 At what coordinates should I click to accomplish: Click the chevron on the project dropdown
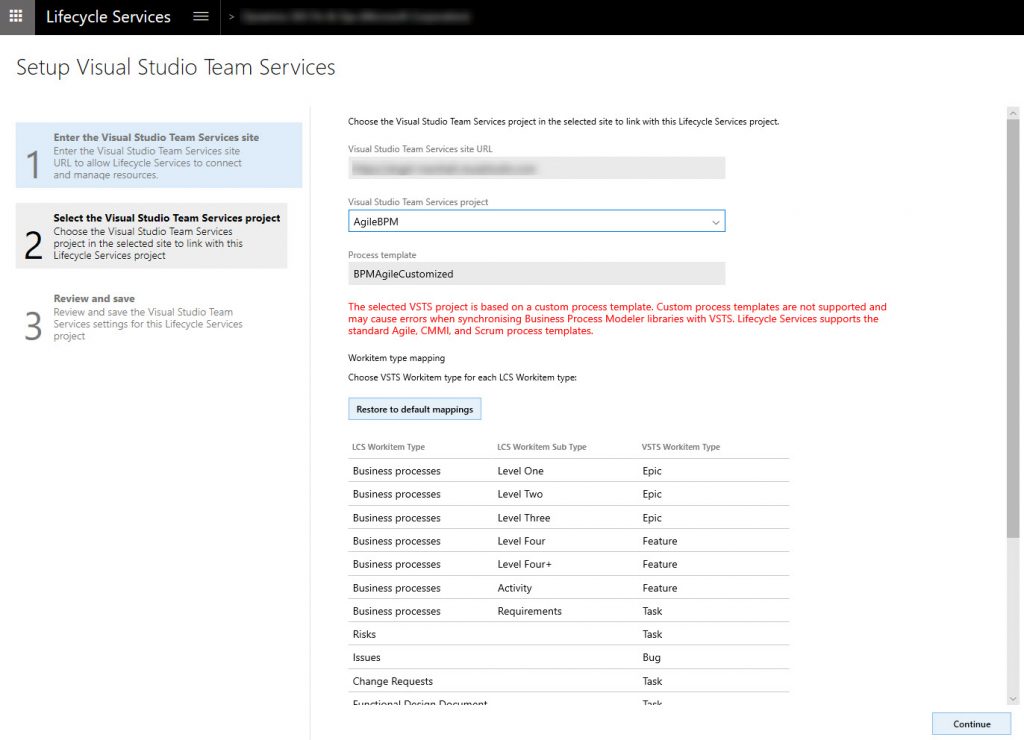coord(716,221)
